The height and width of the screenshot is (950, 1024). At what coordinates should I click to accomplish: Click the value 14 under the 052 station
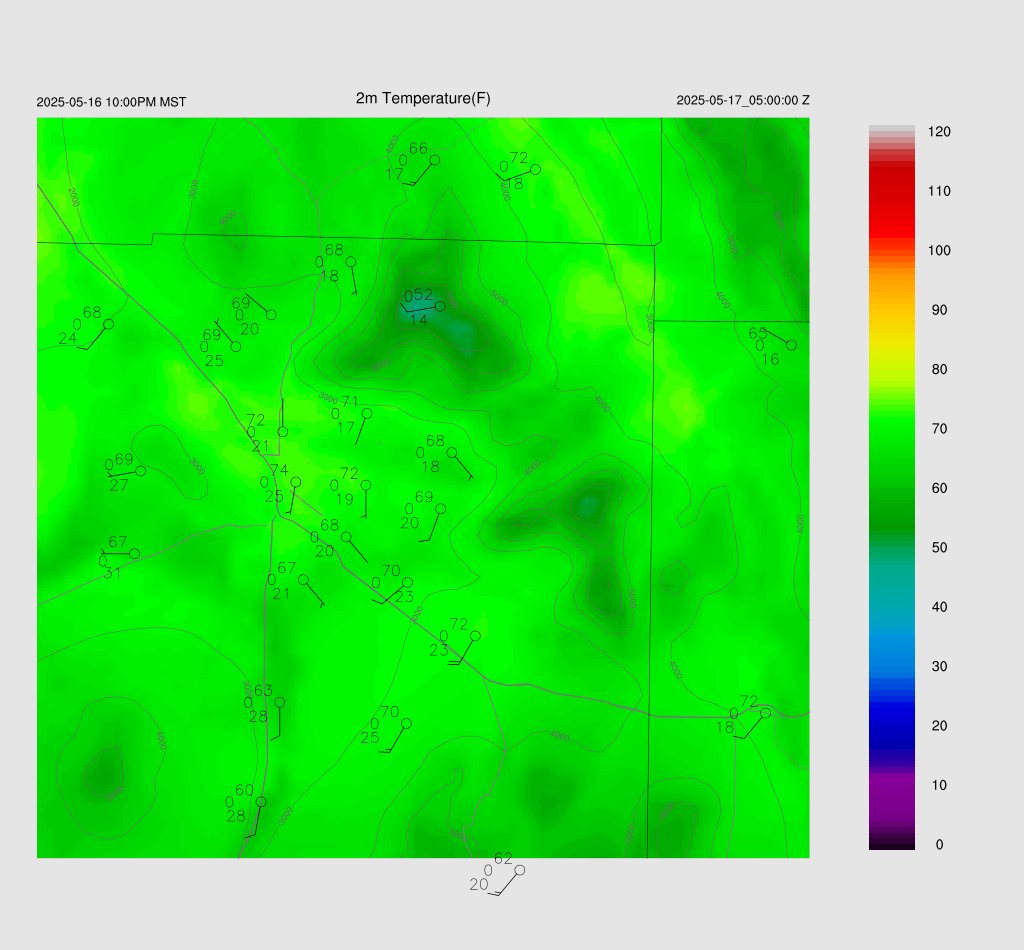pyautogui.click(x=419, y=320)
